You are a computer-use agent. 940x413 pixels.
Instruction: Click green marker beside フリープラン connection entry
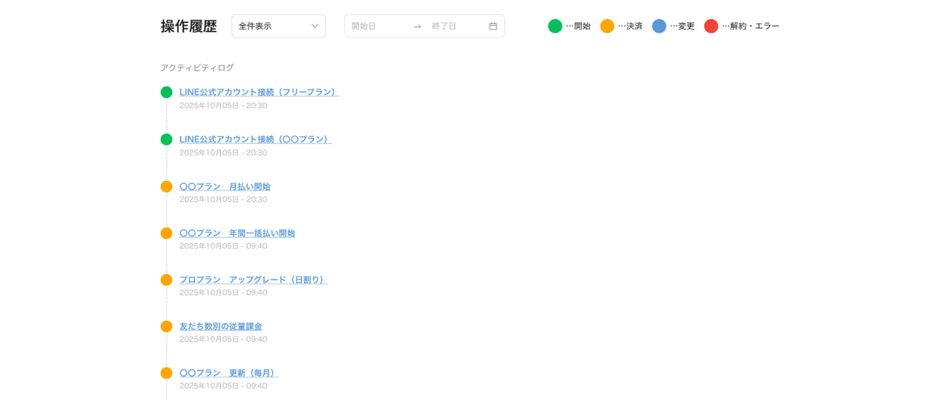click(167, 92)
